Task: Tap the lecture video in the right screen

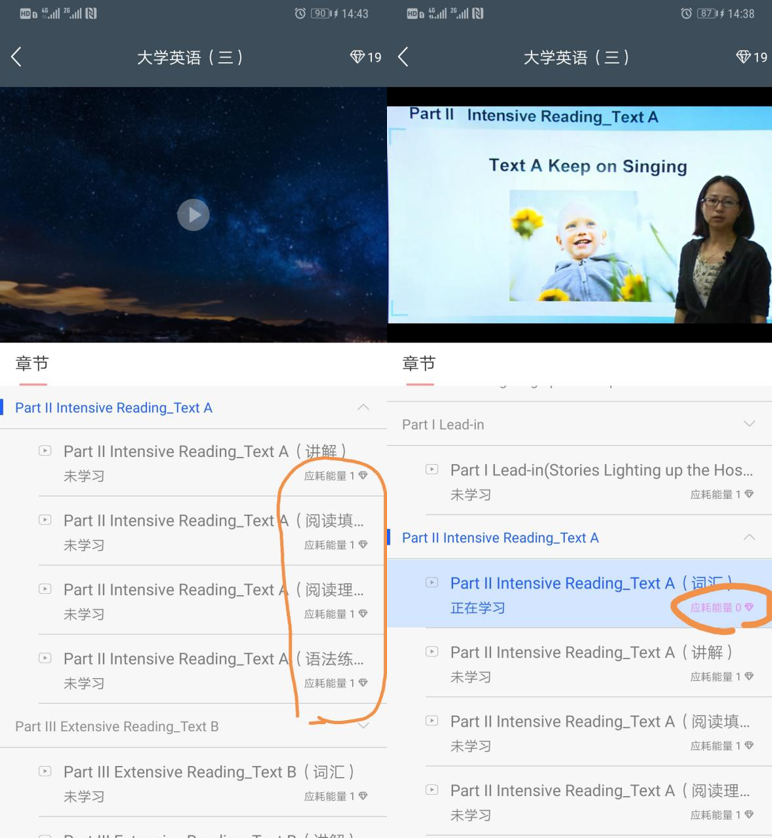Action: (x=579, y=215)
